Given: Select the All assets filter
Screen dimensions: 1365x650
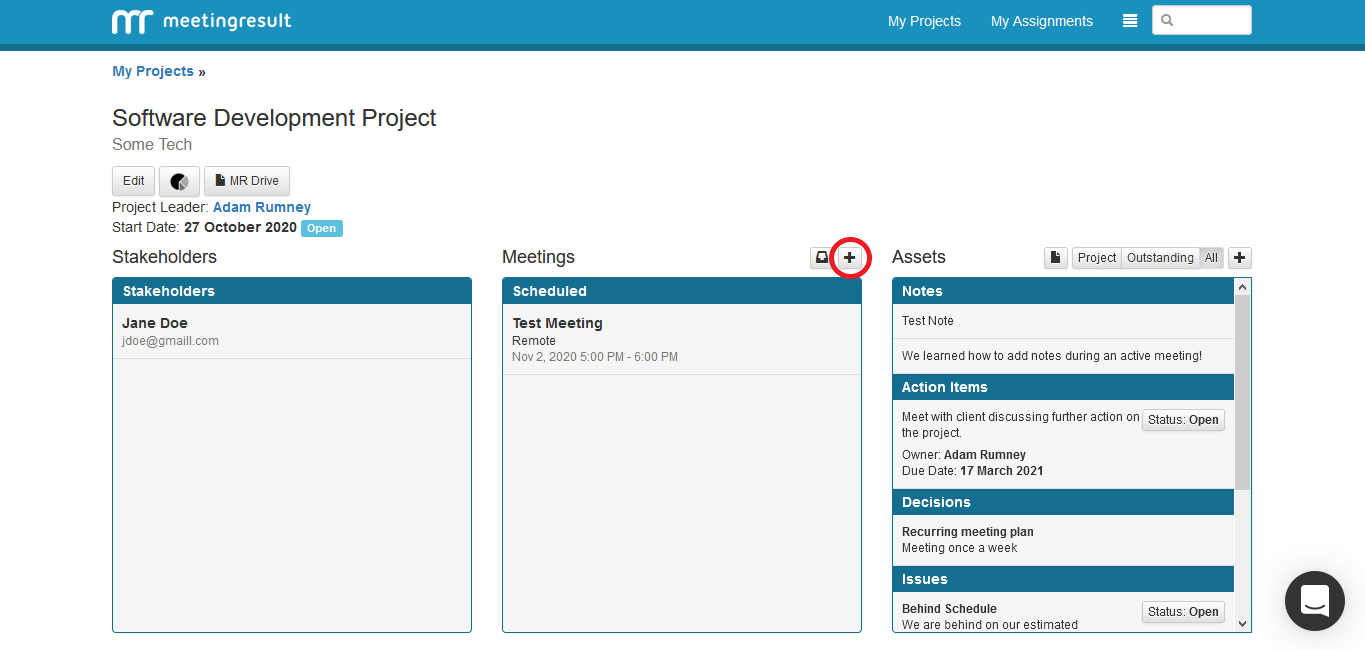Looking at the screenshot, I should [x=1211, y=258].
